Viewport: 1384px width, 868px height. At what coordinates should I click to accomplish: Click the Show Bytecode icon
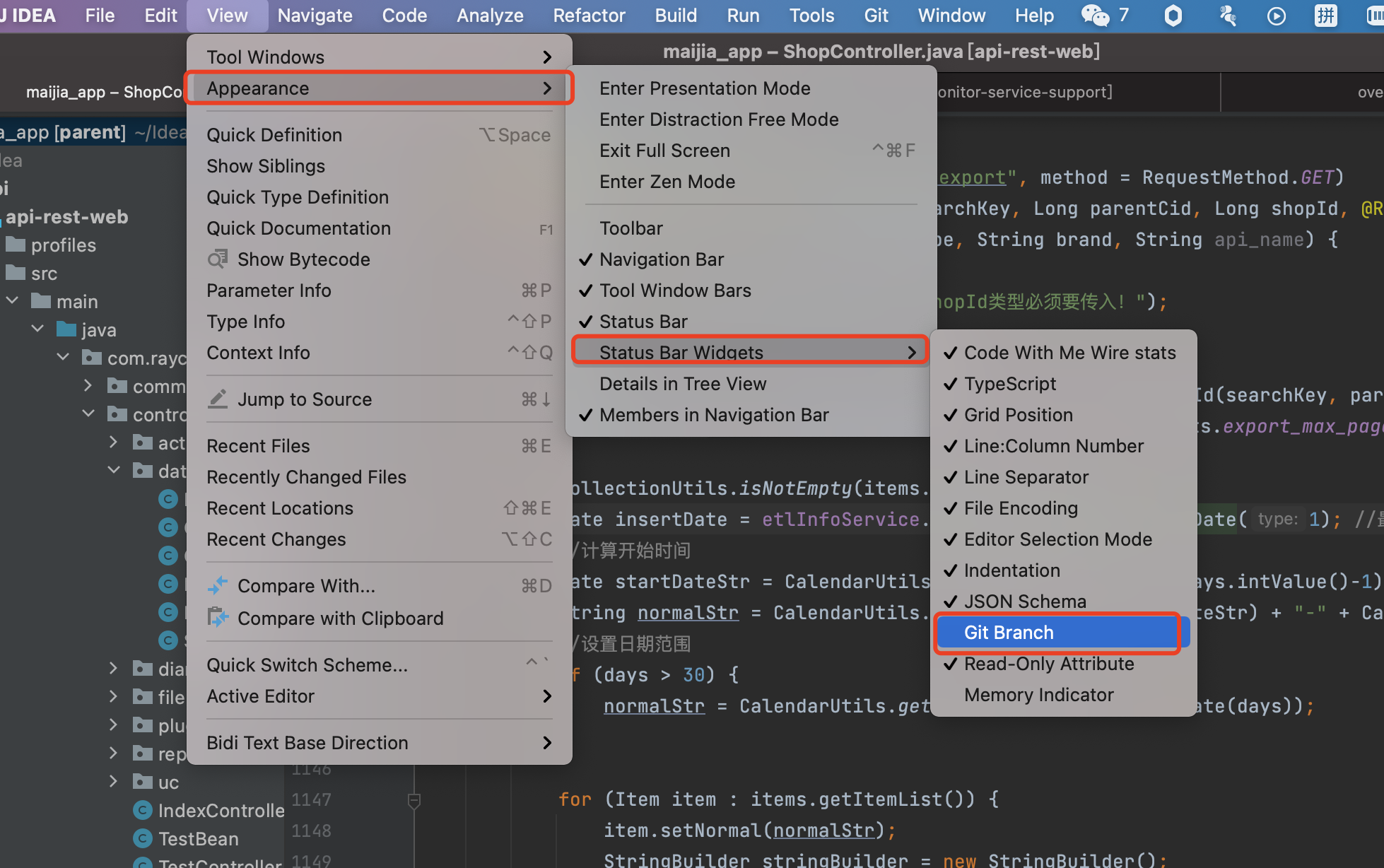coord(218,259)
